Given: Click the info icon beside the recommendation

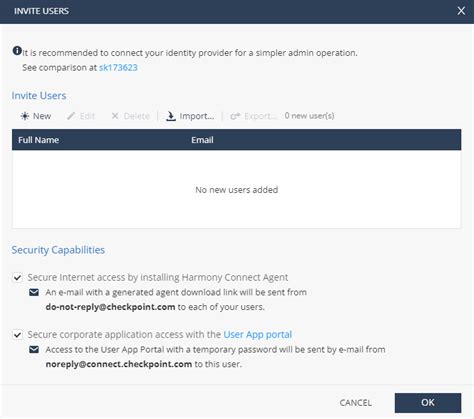Looking at the screenshot, I should coord(17,51).
